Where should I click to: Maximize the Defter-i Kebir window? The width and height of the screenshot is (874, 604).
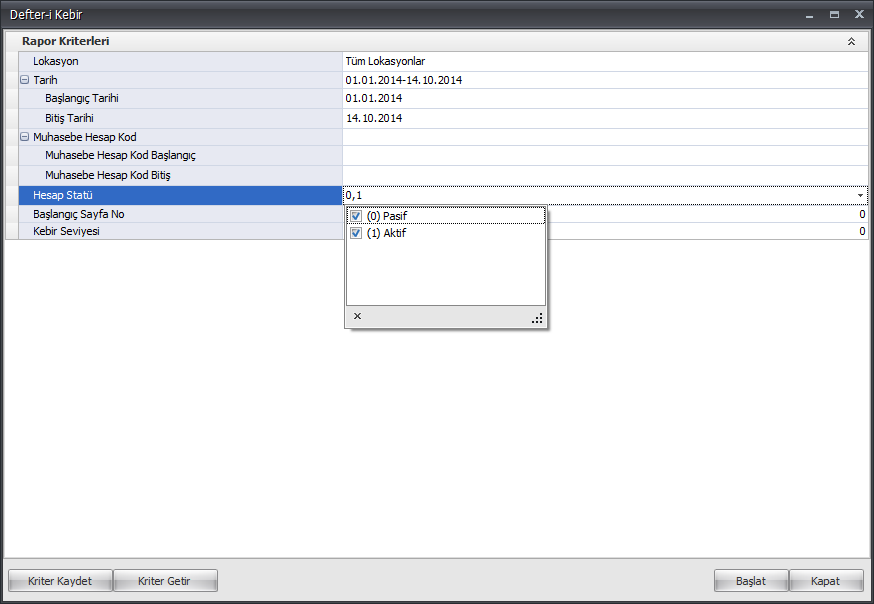tap(834, 15)
